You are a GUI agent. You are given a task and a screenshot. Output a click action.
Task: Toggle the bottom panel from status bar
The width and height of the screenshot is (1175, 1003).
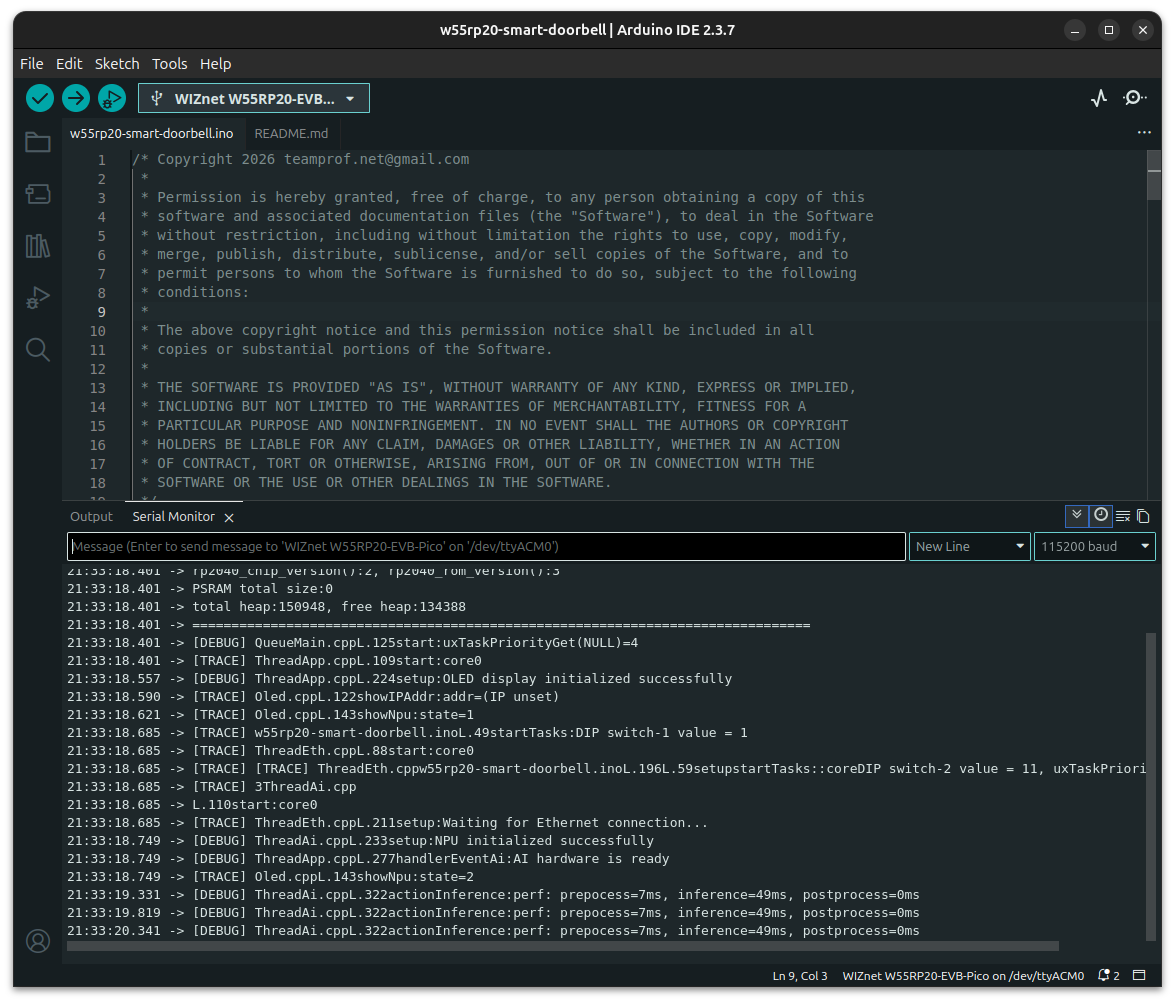[x=1139, y=975]
